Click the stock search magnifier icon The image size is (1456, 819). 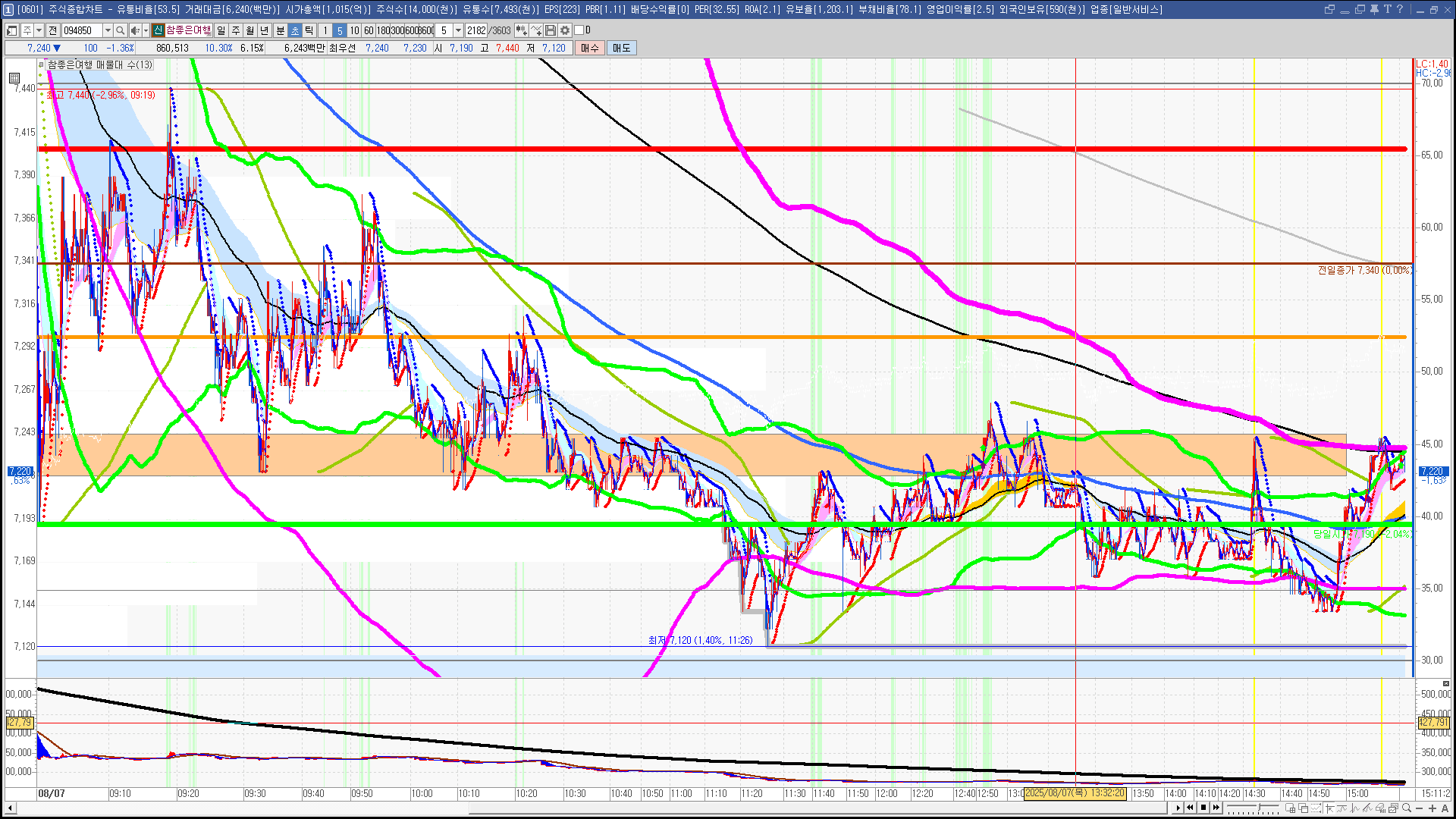[x=120, y=30]
